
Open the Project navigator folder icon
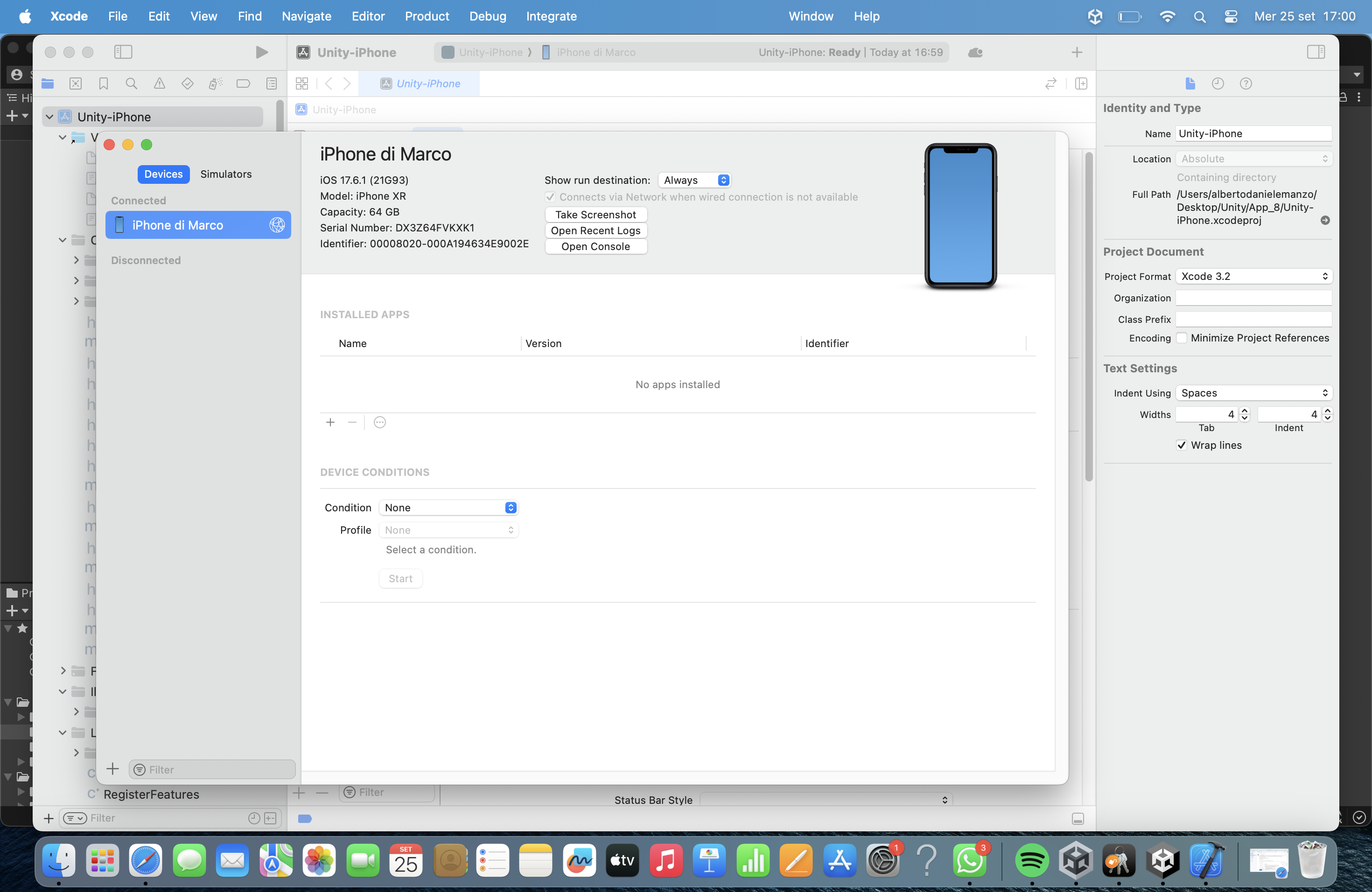tap(48, 84)
